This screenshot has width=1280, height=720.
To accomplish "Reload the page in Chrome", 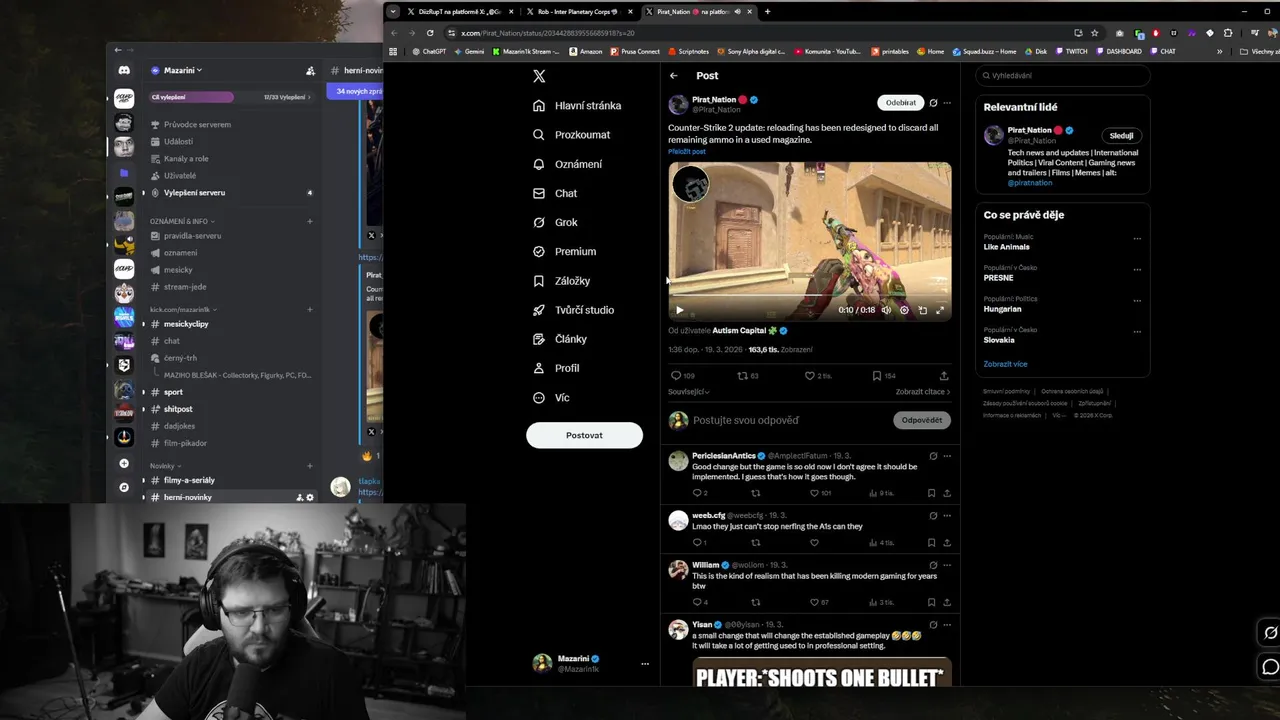I will tap(430, 33).
